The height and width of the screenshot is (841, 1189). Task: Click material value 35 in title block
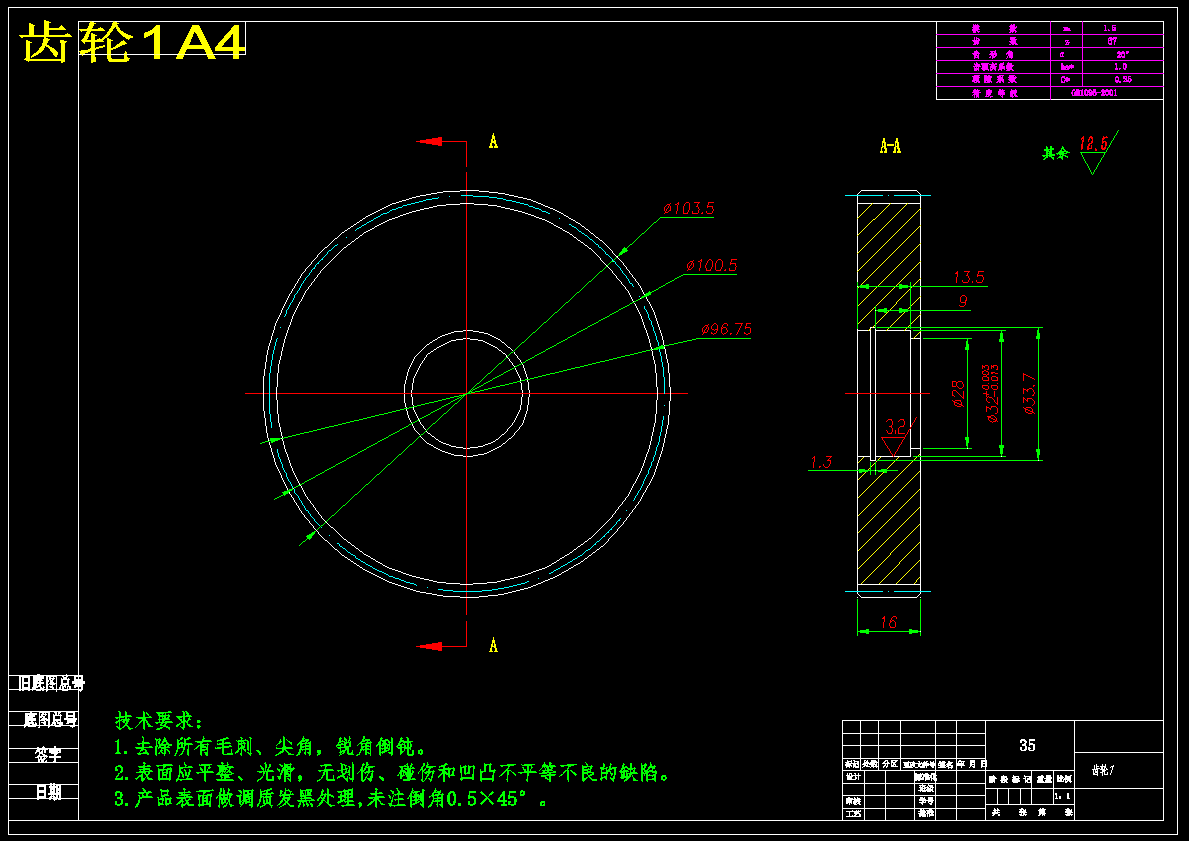(1027, 745)
